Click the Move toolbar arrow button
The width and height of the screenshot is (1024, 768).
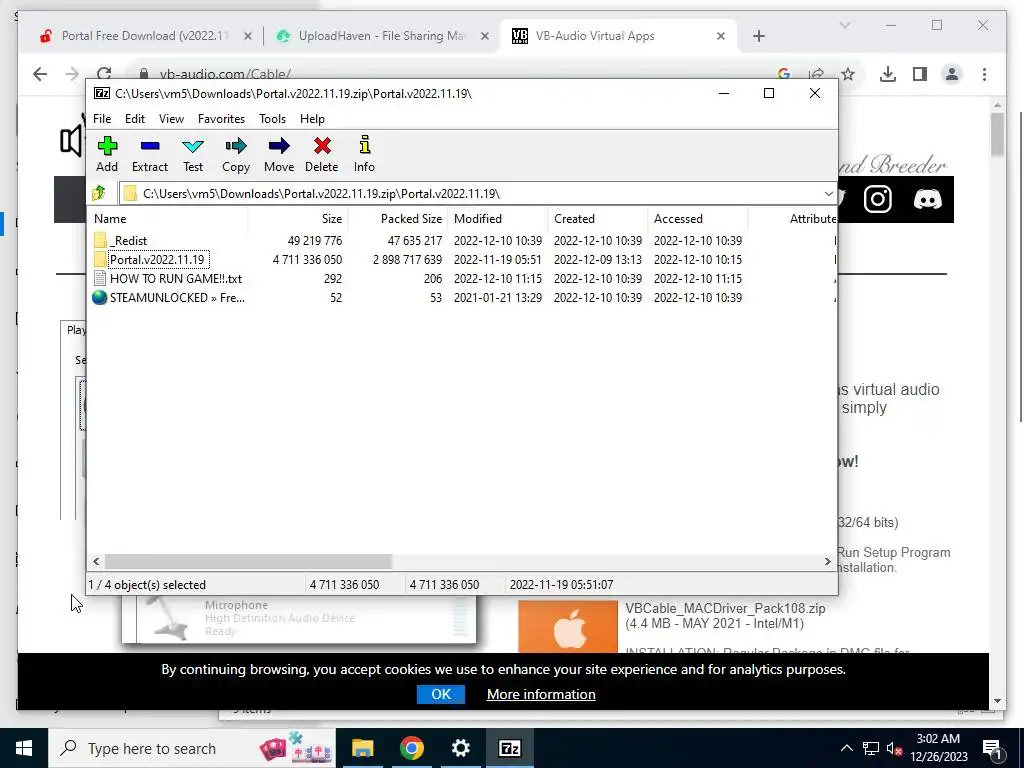point(279,154)
